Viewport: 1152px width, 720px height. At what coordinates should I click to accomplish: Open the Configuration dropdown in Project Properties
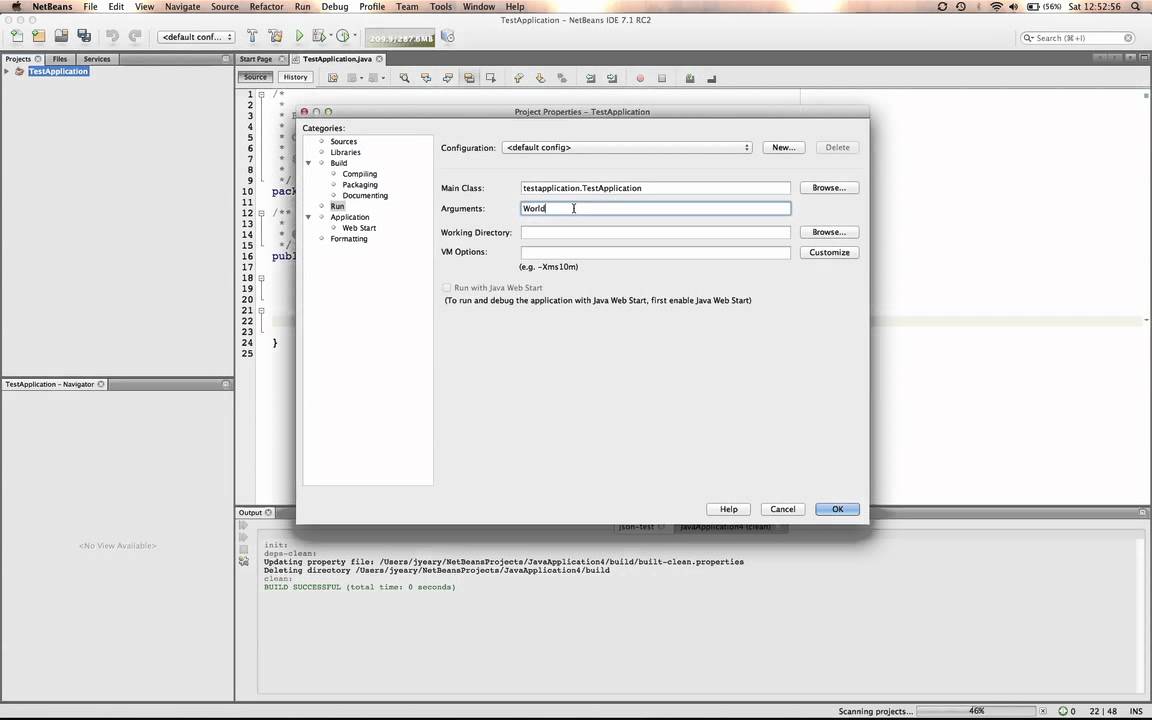(627, 148)
